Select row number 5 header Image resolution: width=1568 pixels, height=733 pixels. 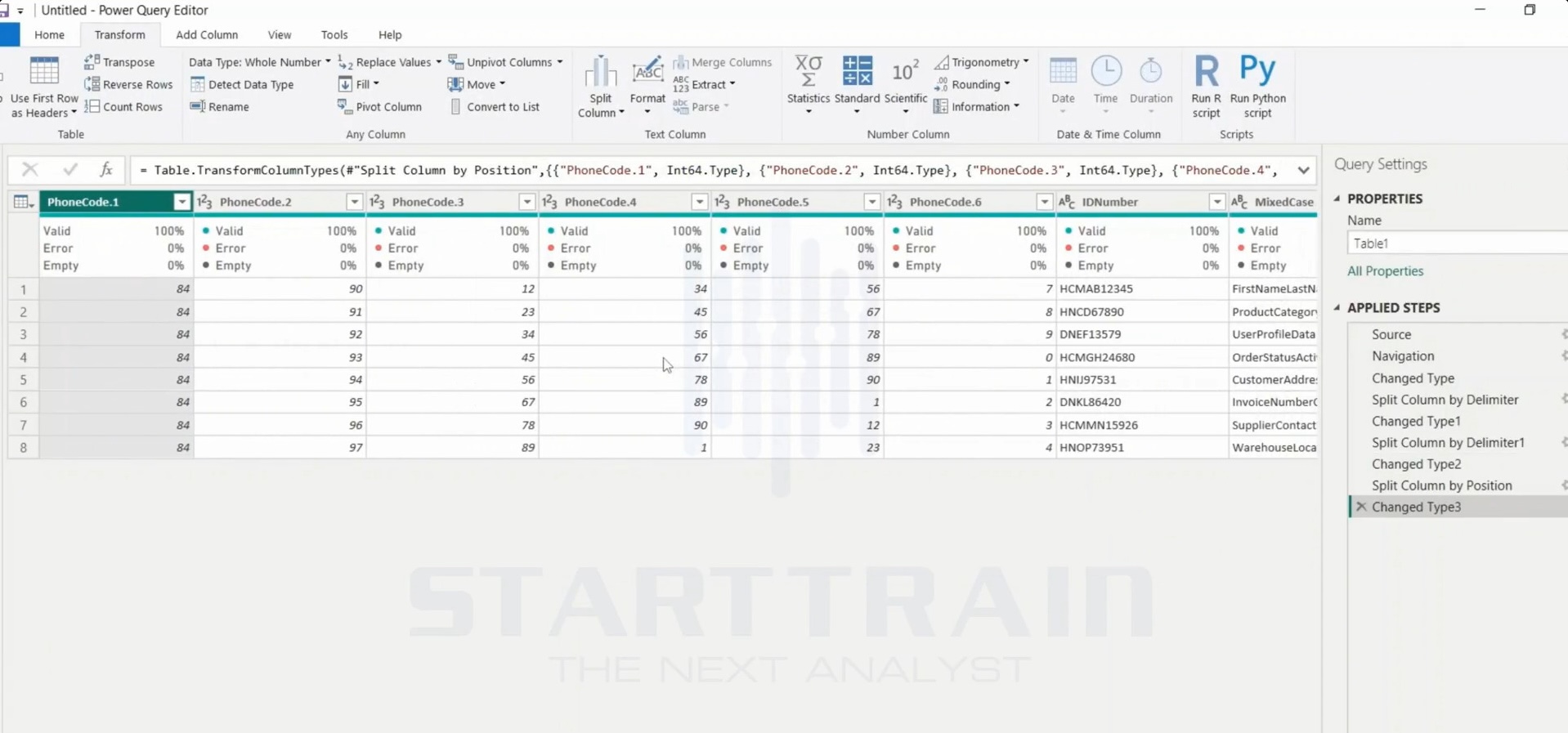pos(24,379)
